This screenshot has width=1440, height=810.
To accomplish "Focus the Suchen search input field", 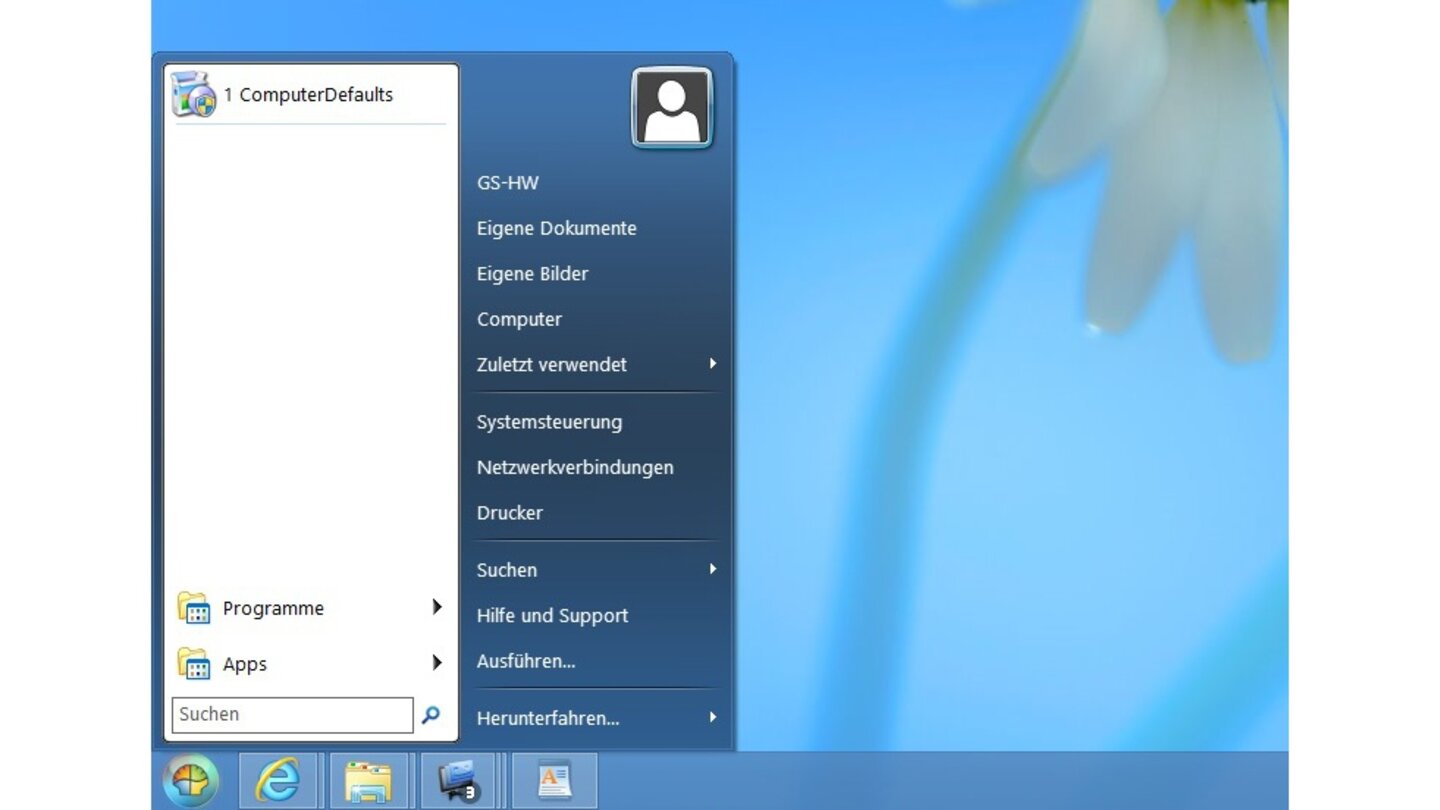I will coord(292,715).
